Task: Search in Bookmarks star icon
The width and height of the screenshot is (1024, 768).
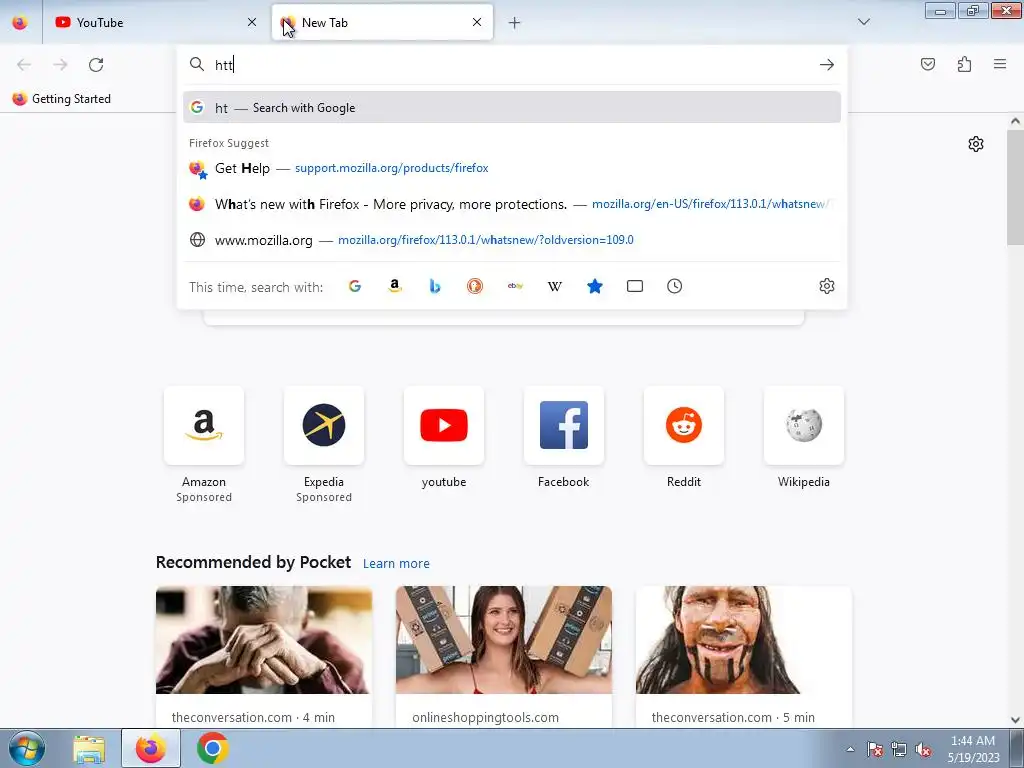Action: point(594,286)
